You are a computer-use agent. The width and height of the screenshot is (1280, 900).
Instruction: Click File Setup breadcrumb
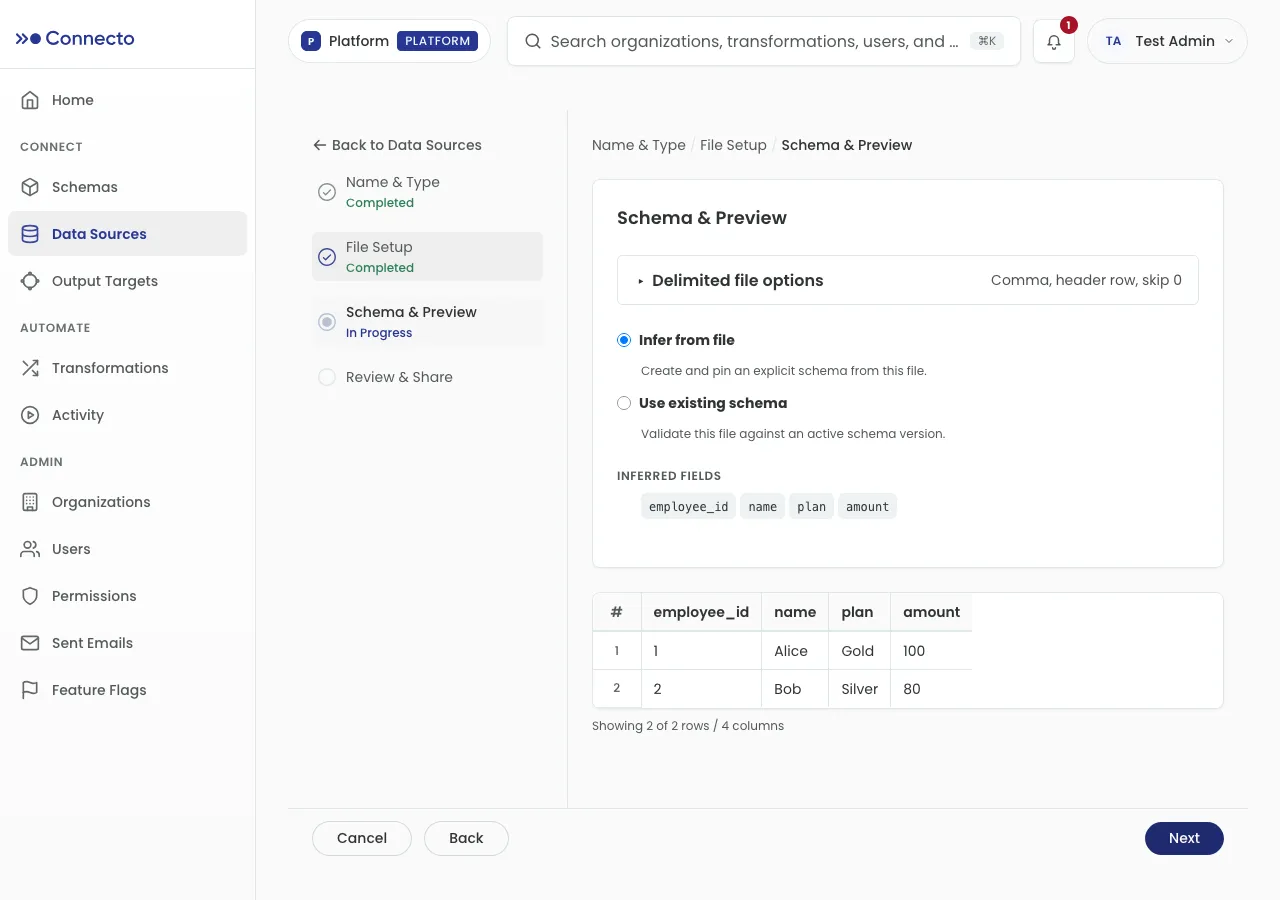point(733,145)
